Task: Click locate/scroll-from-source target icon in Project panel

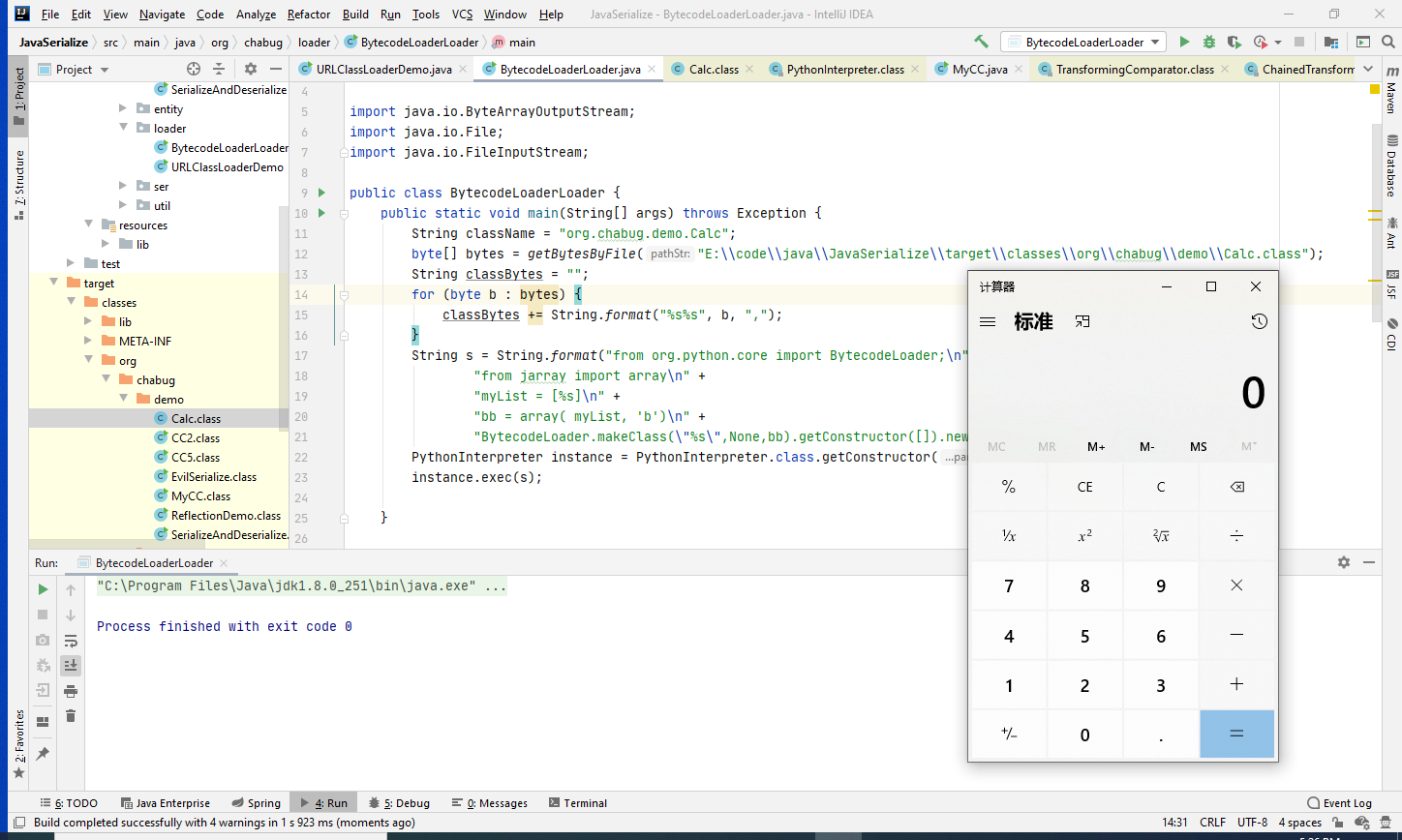Action: (x=193, y=69)
